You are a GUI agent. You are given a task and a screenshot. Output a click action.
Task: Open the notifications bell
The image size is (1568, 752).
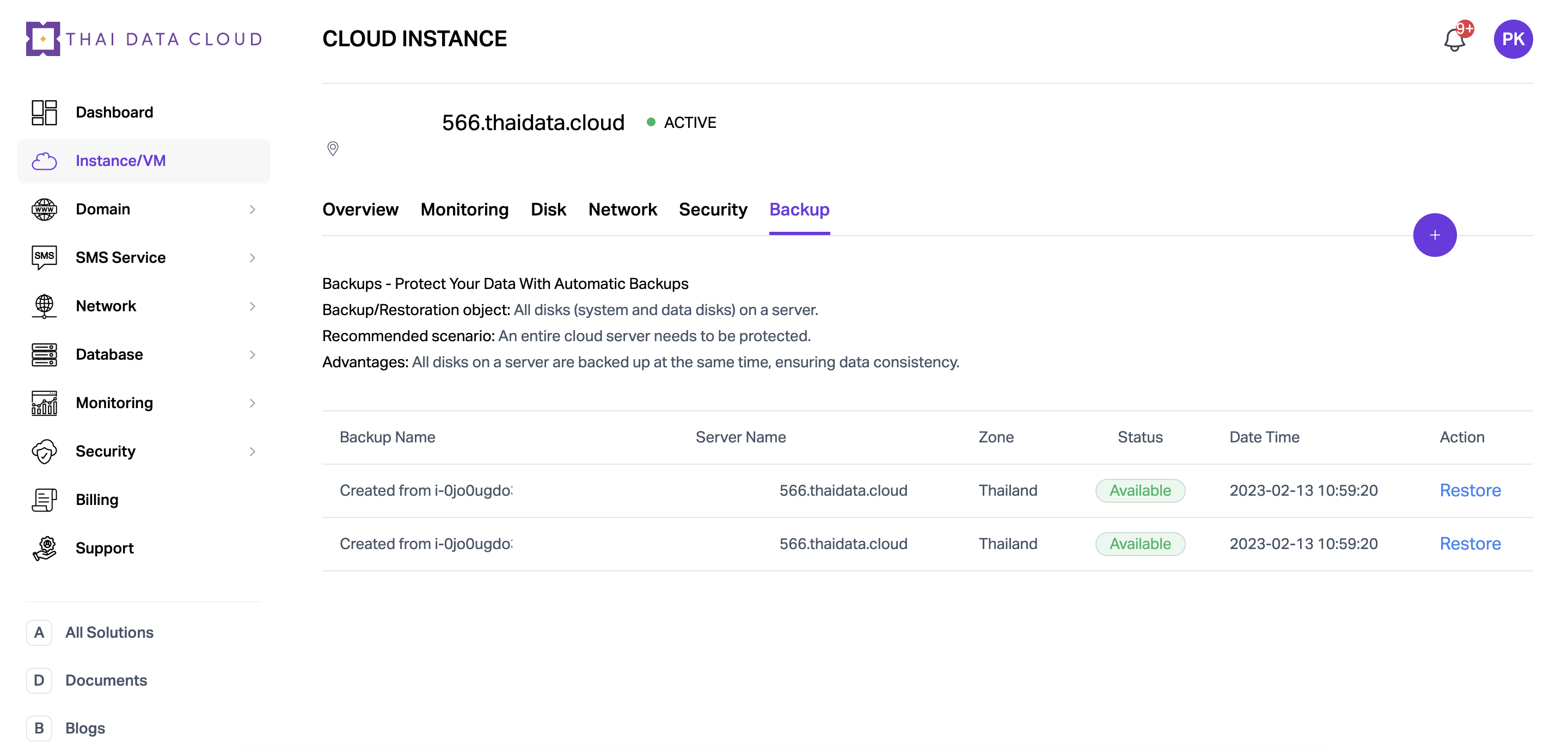point(1456,39)
